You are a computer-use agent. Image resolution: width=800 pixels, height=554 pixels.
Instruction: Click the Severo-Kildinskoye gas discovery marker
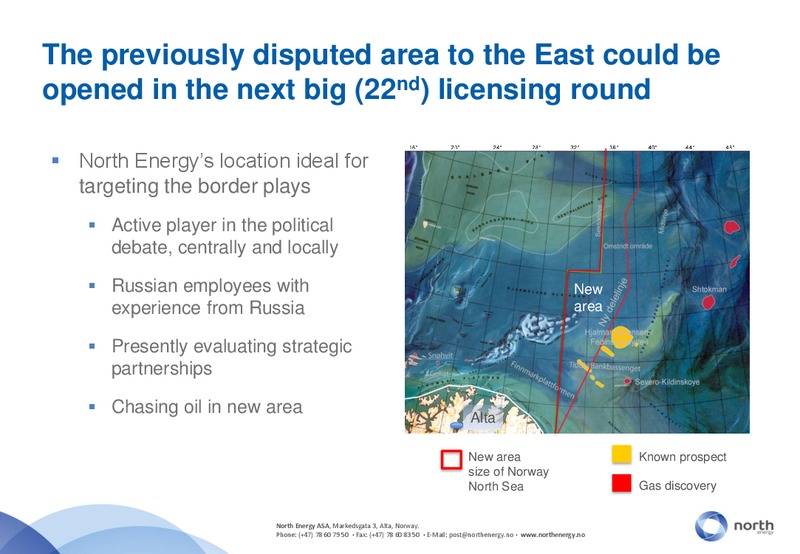[628, 381]
